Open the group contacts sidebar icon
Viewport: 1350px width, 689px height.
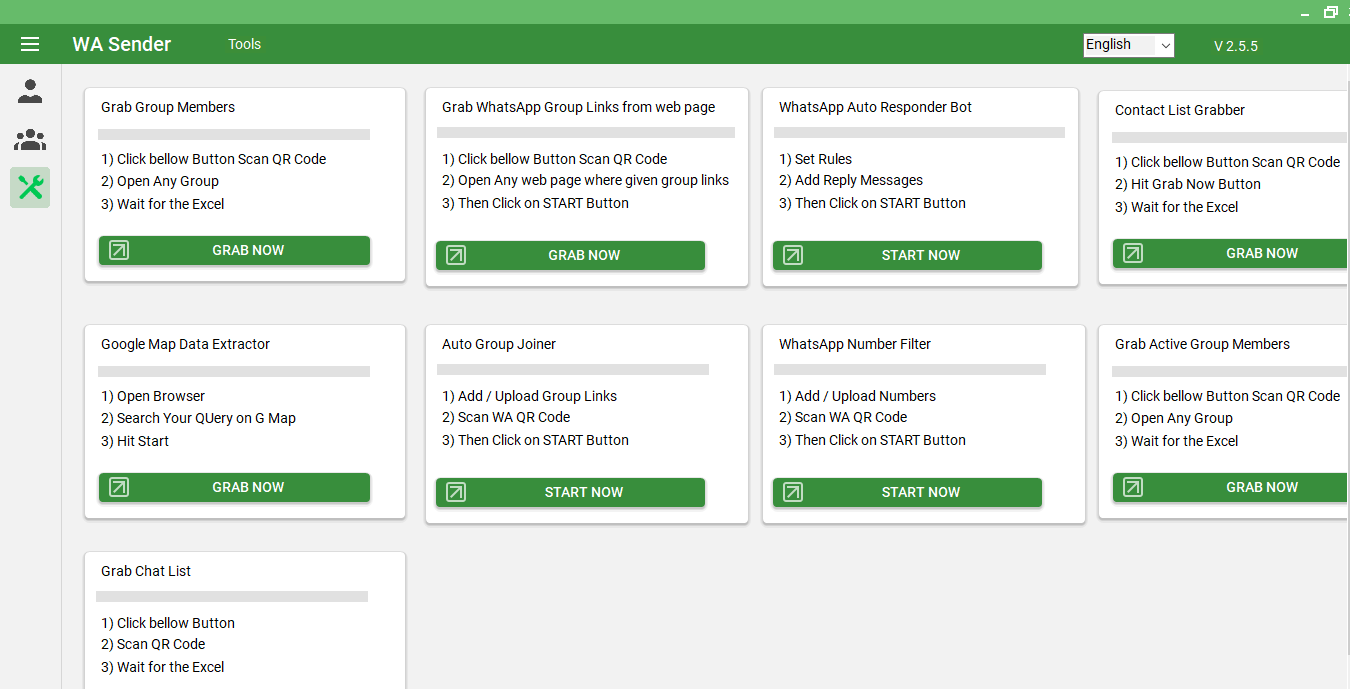(x=30, y=139)
